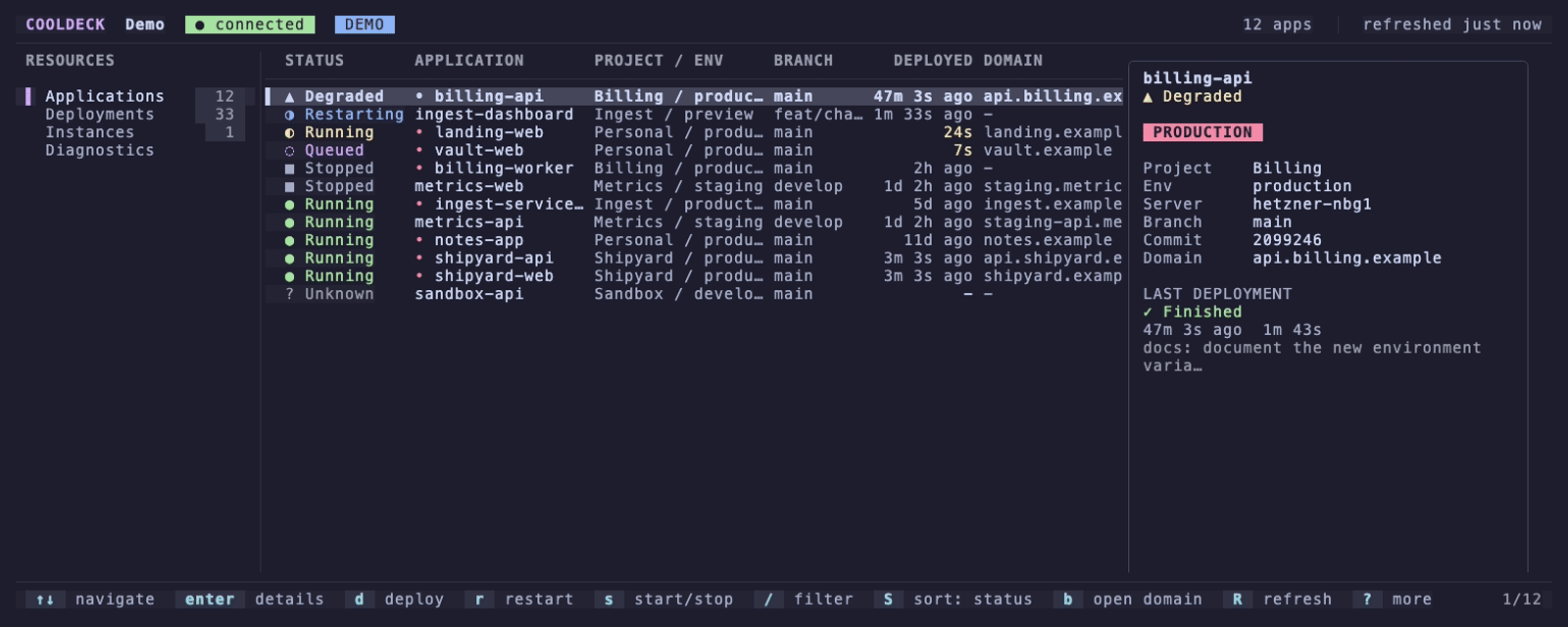The image size is (1568, 627).
Task: Click the warning triangle in billing-api detail panel
Action: coord(1148,97)
